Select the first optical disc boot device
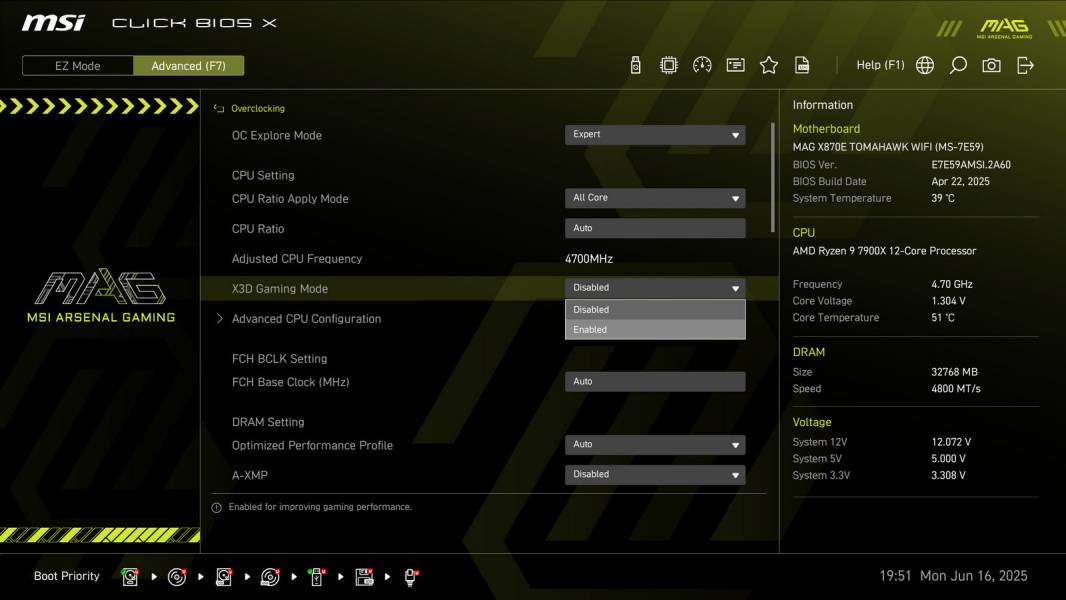Image resolution: width=1066 pixels, height=600 pixels. click(177, 577)
